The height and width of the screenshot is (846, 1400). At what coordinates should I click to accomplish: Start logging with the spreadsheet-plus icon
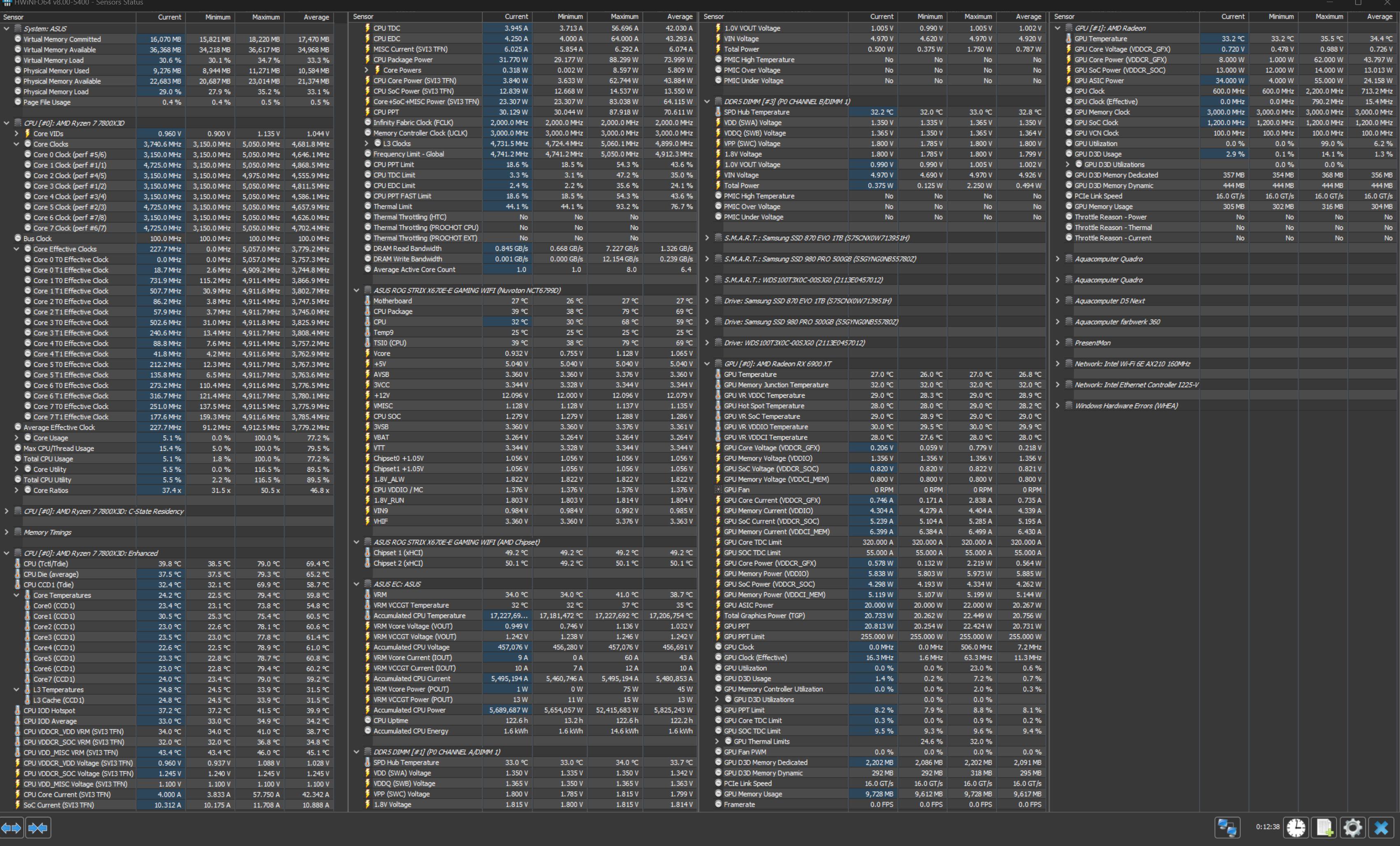1324,827
